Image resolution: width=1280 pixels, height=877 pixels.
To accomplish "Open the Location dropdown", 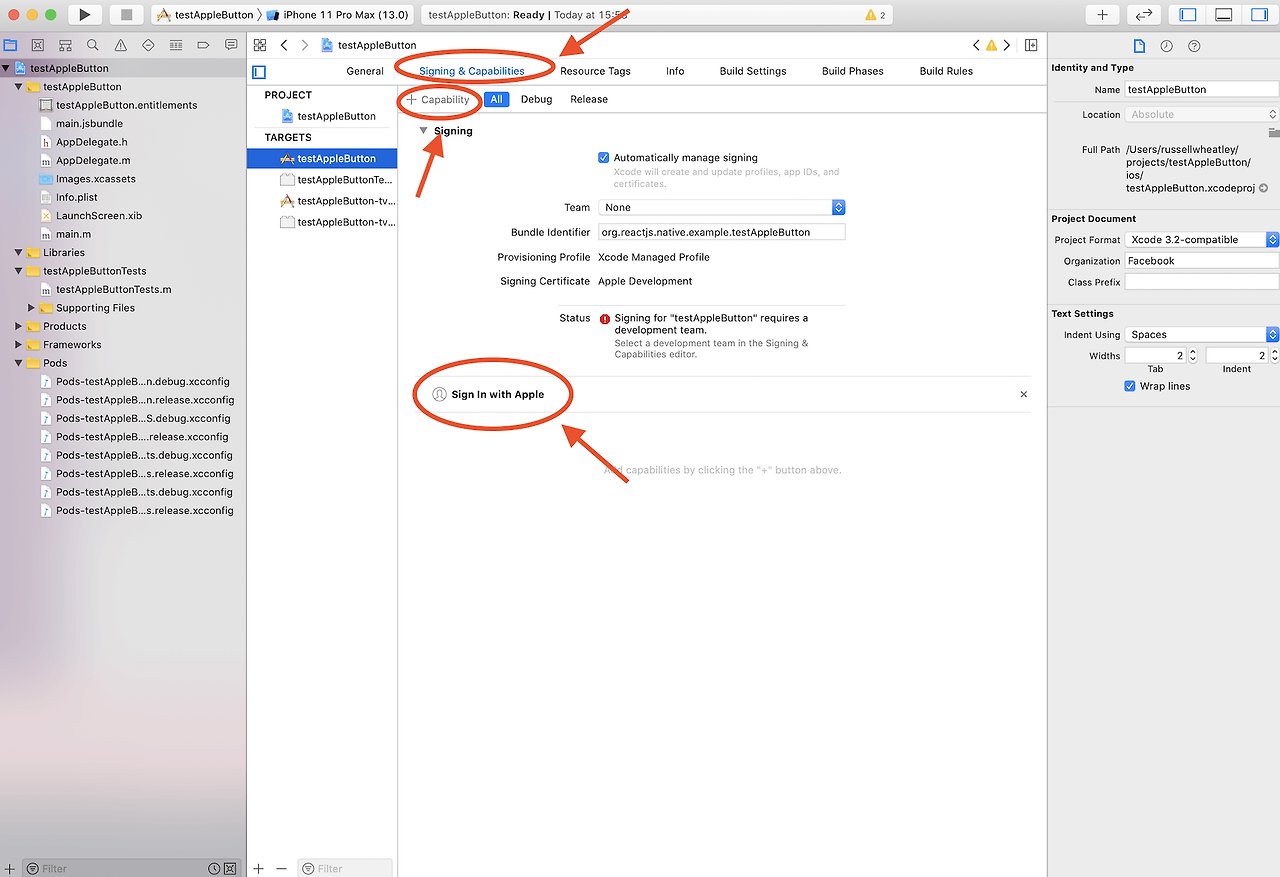I will (x=1202, y=114).
